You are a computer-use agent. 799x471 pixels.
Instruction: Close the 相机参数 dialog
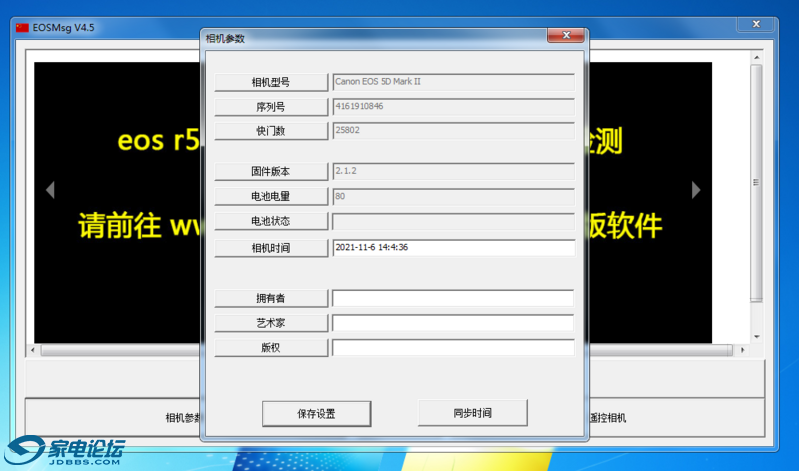[566, 35]
